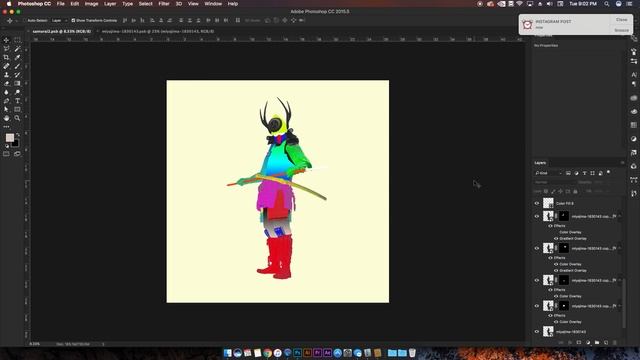Select the Gradient tool

point(17,83)
